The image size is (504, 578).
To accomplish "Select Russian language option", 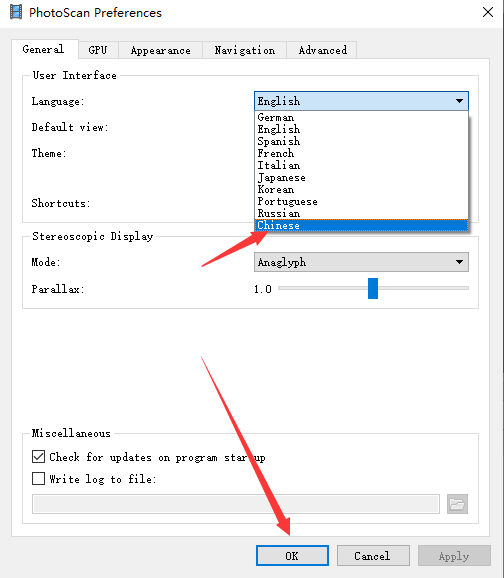I will [x=361, y=213].
